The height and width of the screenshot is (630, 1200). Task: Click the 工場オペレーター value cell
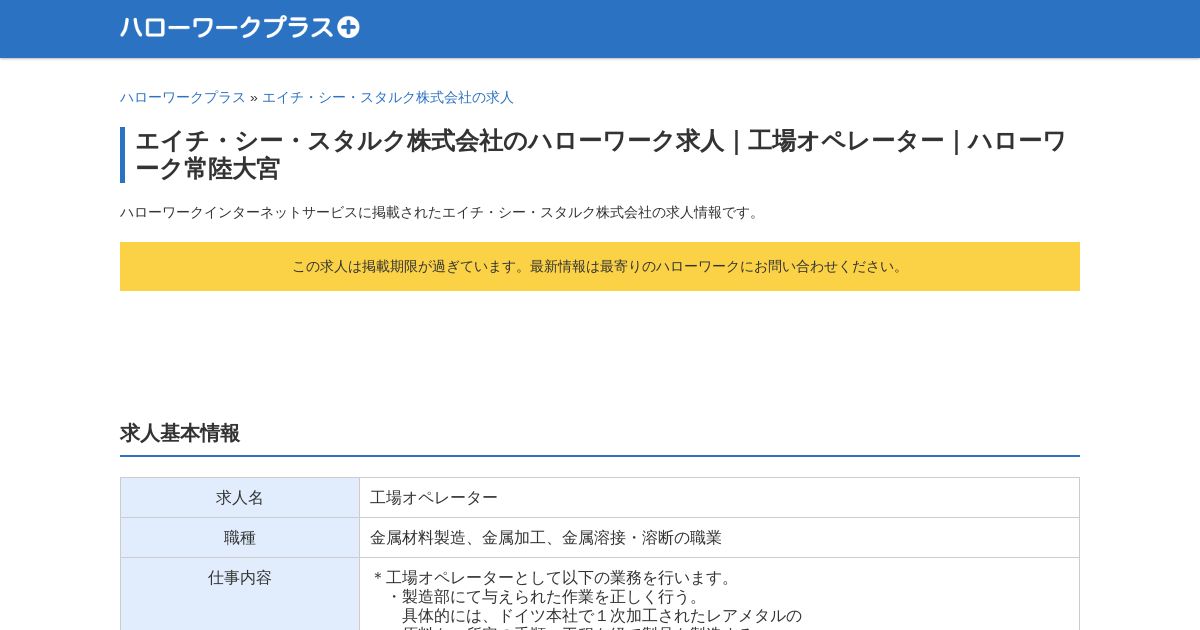[x=719, y=497]
